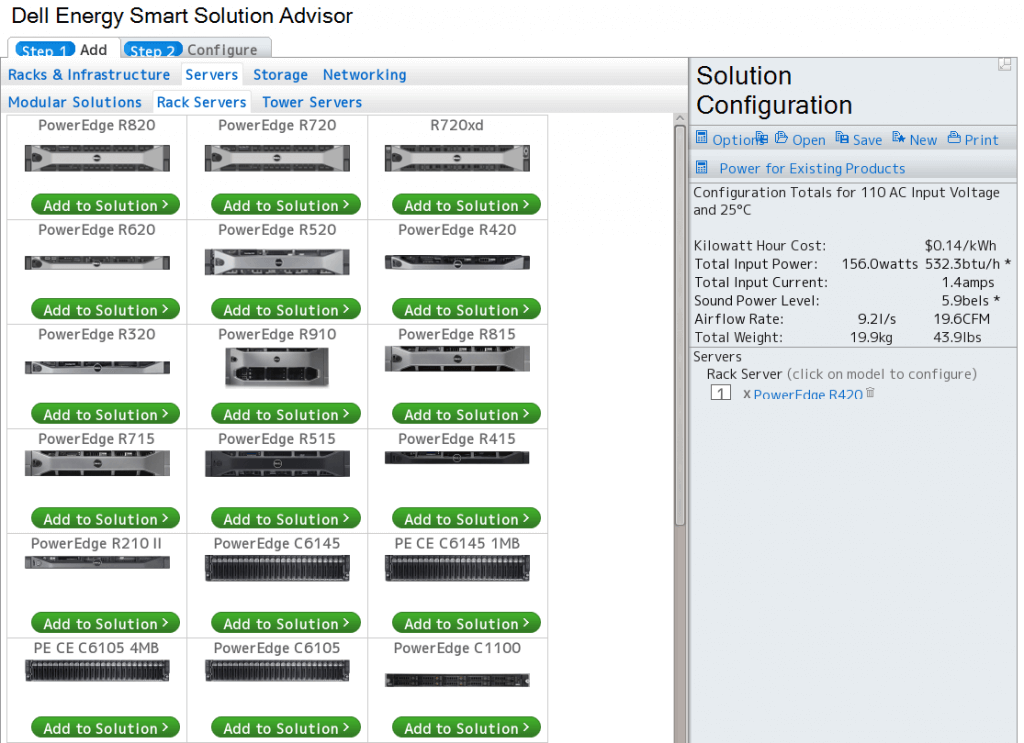Add PowerEdge C1100 to the solution
Image resolution: width=1024 pixels, height=743 pixels.
coord(466,727)
